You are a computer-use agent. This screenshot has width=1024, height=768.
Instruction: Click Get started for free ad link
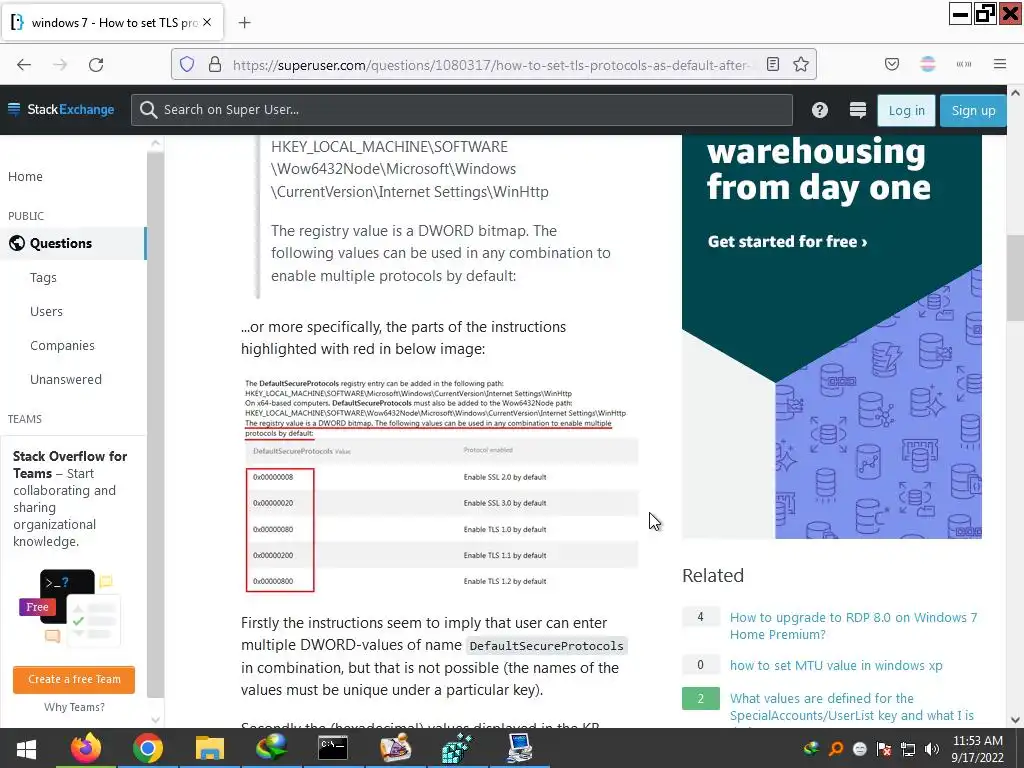coord(787,242)
